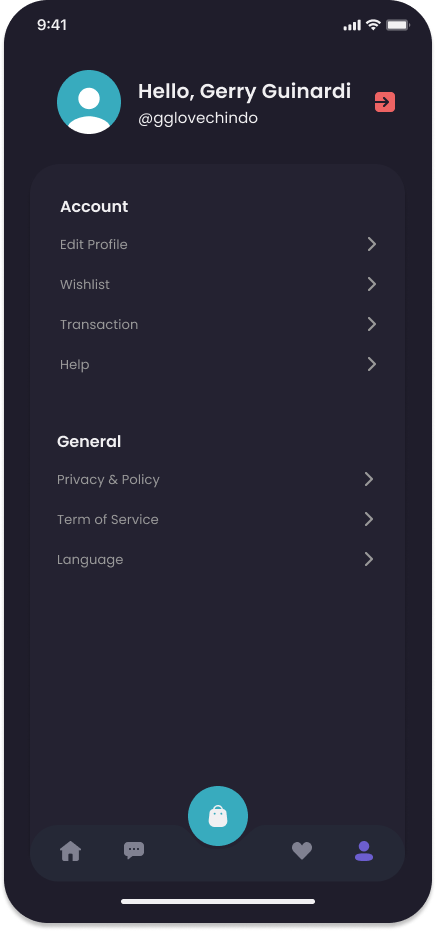Screen dimensions: 436x931
Task: Tap the battery status icon
Action: click(398, 25)
